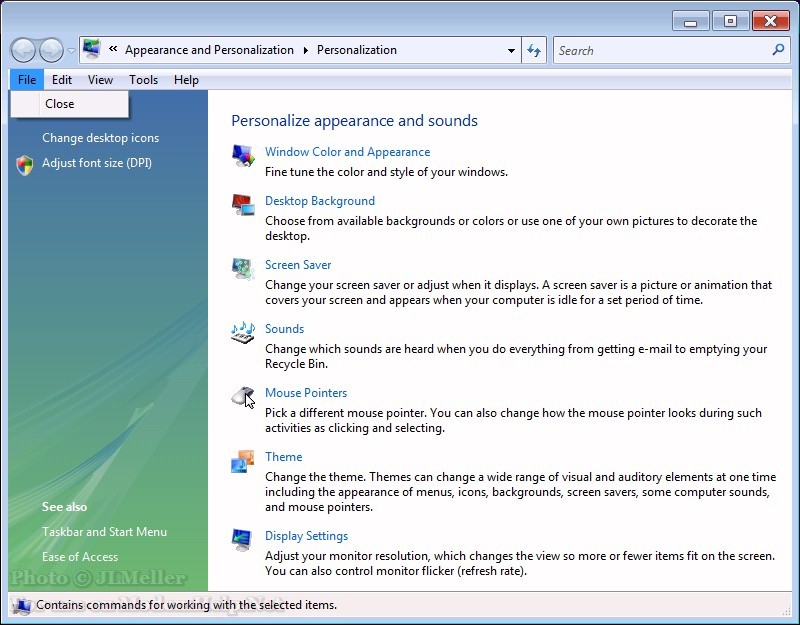This screenshot has width=800, height=625.
Task: Close the Personalization window
Action: (x=770, y=21)
